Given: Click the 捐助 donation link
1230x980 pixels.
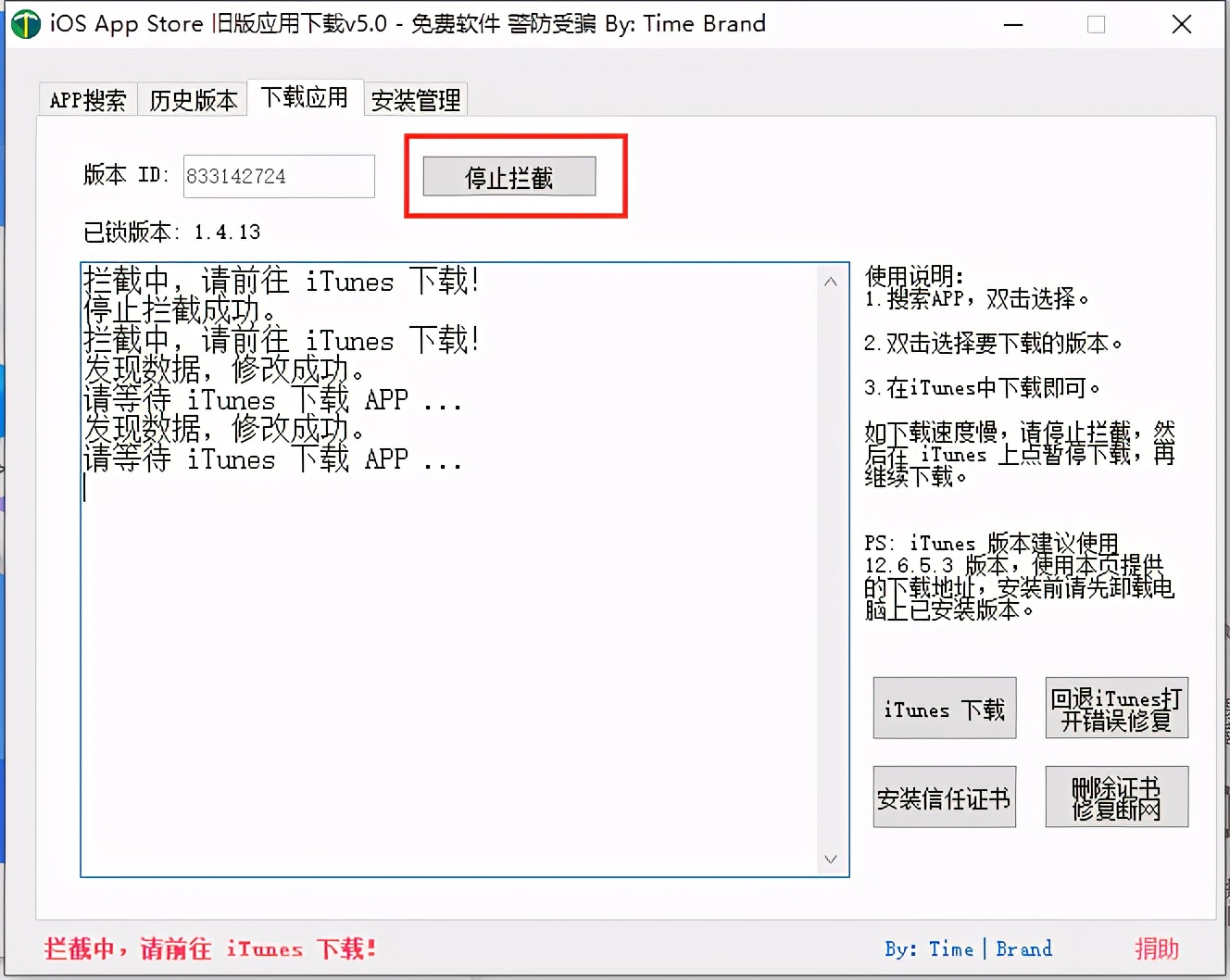Looking at the screenshot, I should click(1156, 949).
